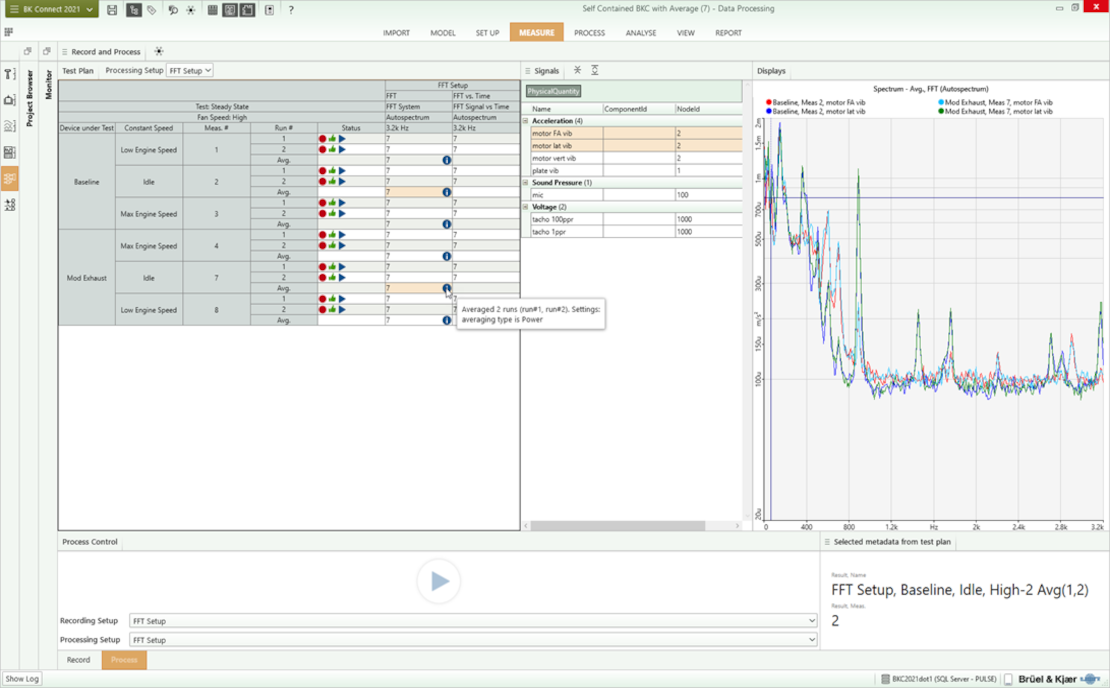Screen dimensions: 1110x688
Task: Click thumbs-up icon for Mod Exhaust Idle run 2
Action: click(332, 278)
